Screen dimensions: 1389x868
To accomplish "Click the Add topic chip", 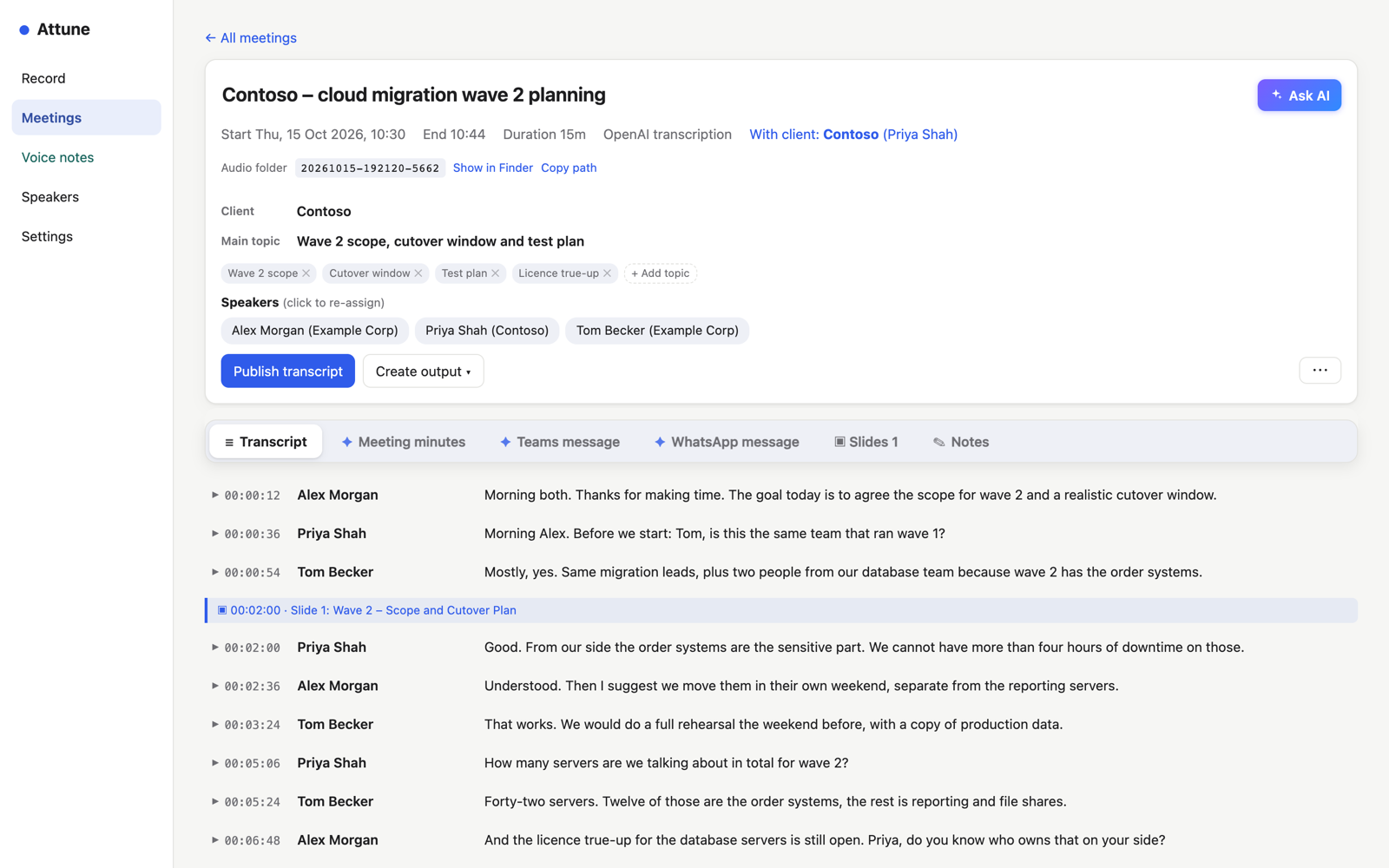I will click(x=661, y=273).
